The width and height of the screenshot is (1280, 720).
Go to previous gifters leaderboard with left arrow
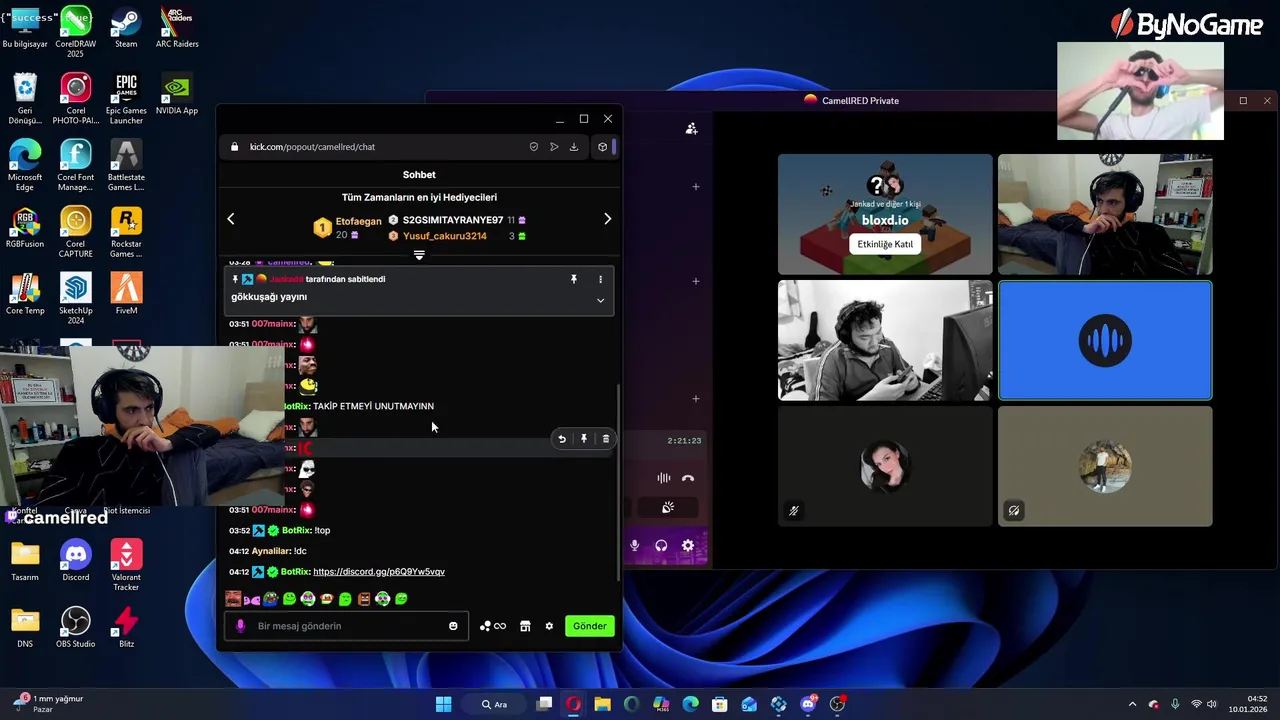point(231,219)
